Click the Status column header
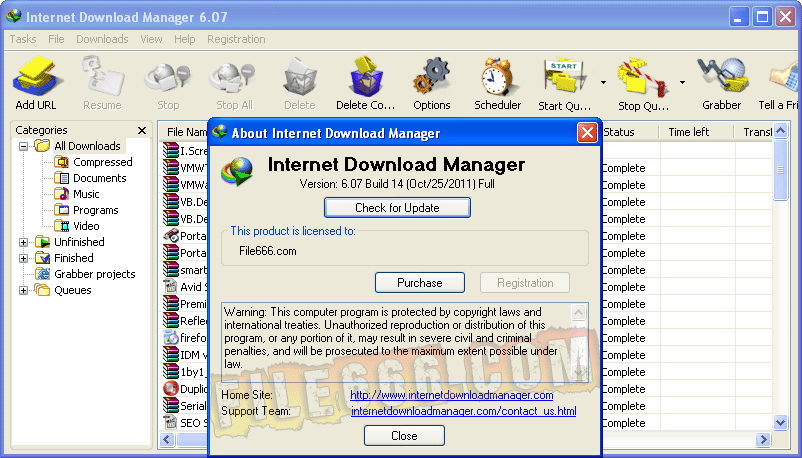Image resolution: width=802 pixels, height=458 pixels. pos(630,132)
